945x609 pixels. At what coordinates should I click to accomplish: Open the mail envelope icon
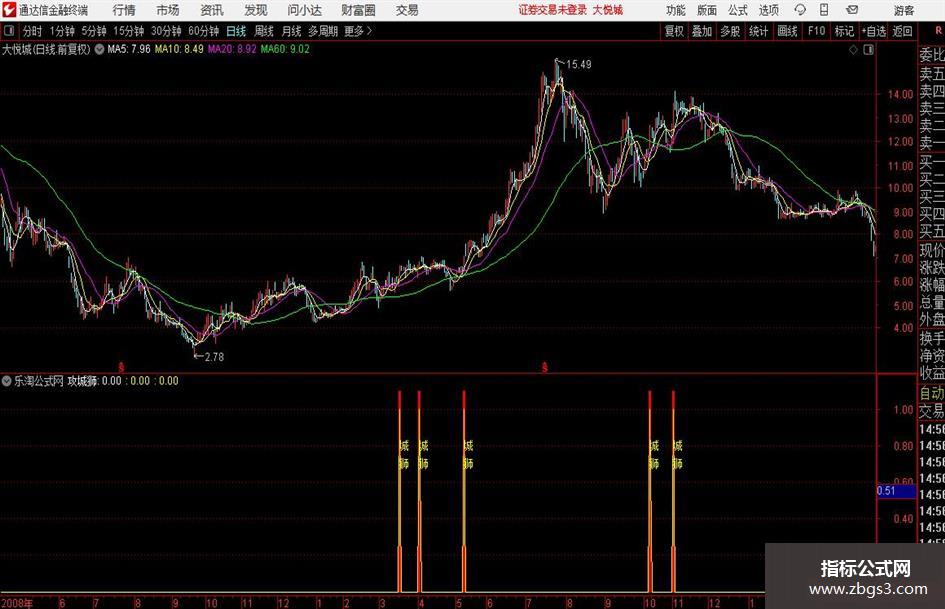(852, 10)
